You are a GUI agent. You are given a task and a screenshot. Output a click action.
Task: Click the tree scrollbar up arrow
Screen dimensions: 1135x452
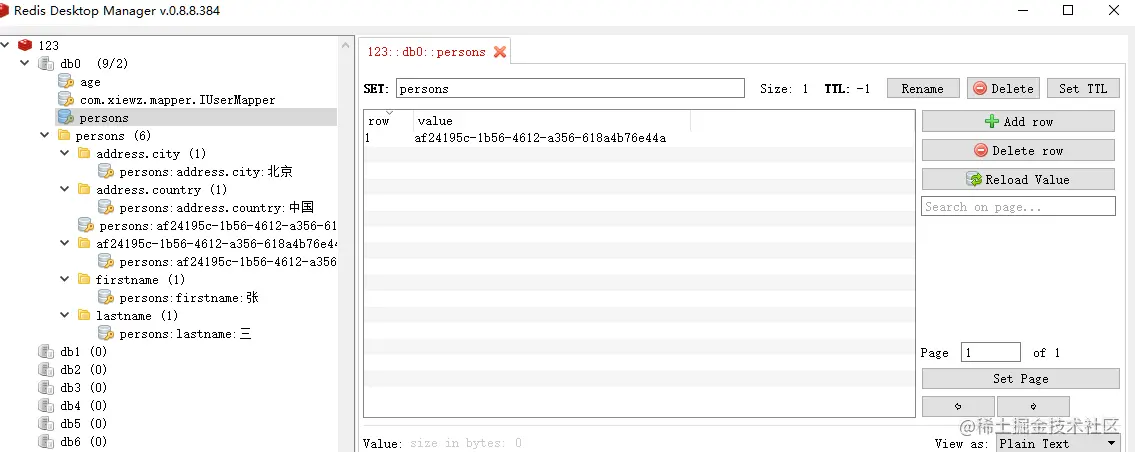coord(346,45)
